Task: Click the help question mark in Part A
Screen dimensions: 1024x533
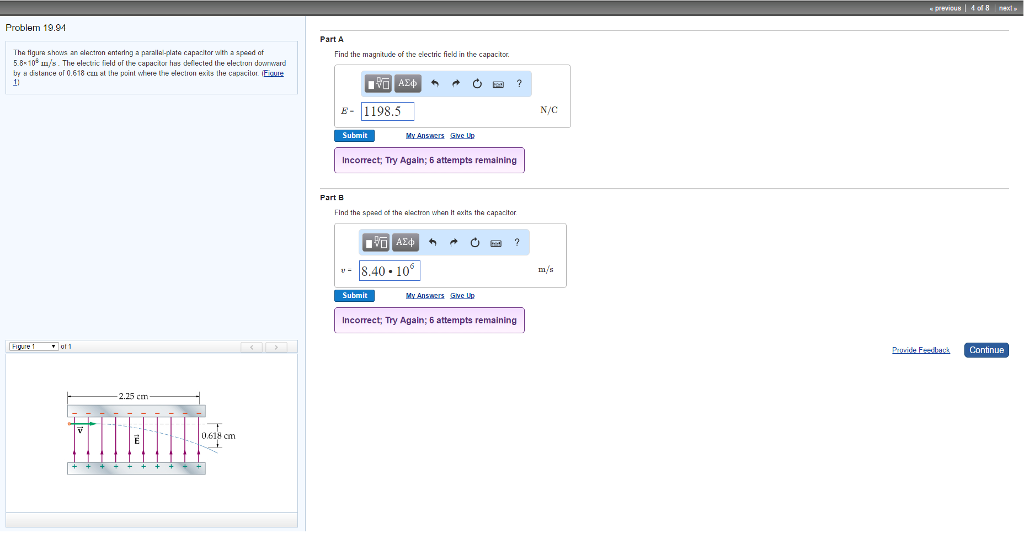Action: pyautogui.click(x=519, y=84)
